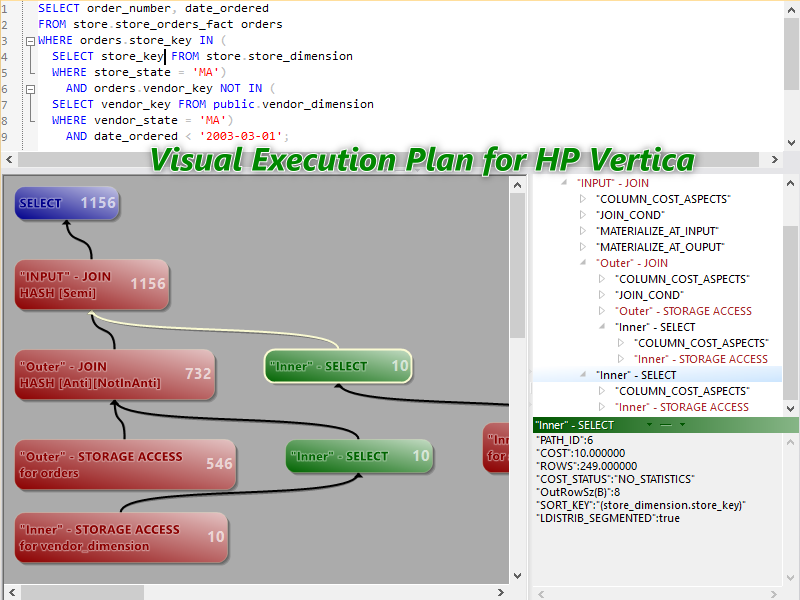This screenshot has height=600, width=800.
Task: Expand JOIN_COND under "Outer" - JOIN
Action: [x=602, y=295]
